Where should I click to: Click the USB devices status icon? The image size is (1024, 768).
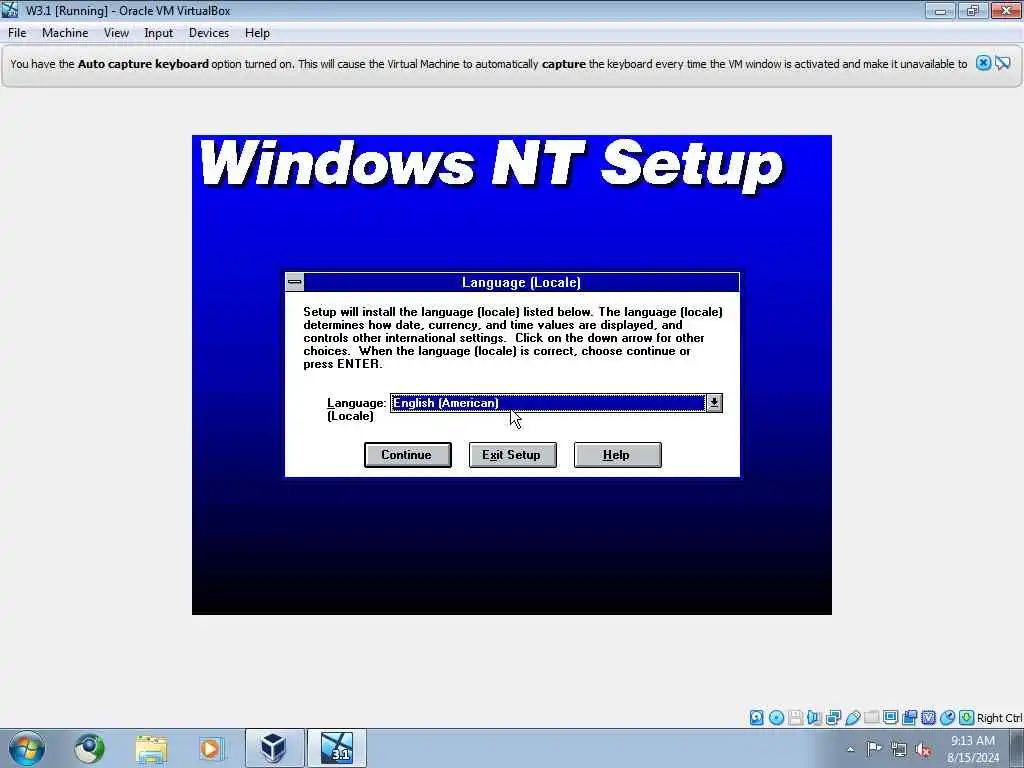pos(852,718)
